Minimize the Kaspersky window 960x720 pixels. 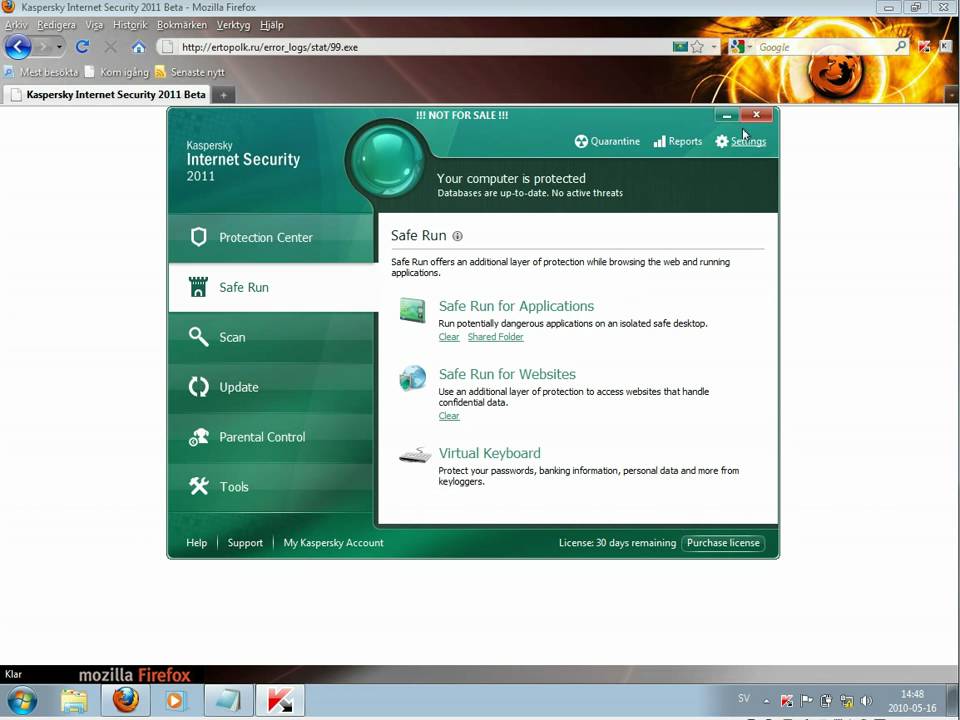click(727, 115)
